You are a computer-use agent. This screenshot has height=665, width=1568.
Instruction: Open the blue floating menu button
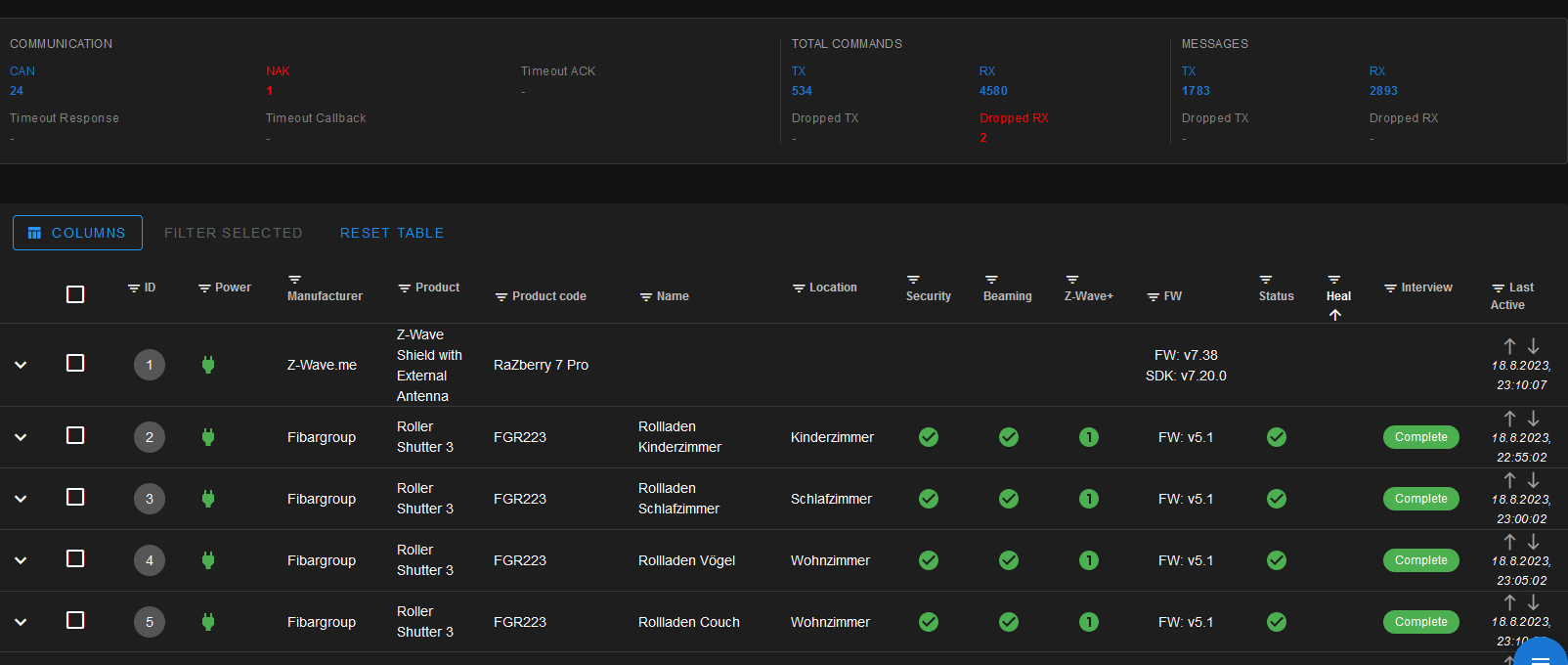(1541, 657)
